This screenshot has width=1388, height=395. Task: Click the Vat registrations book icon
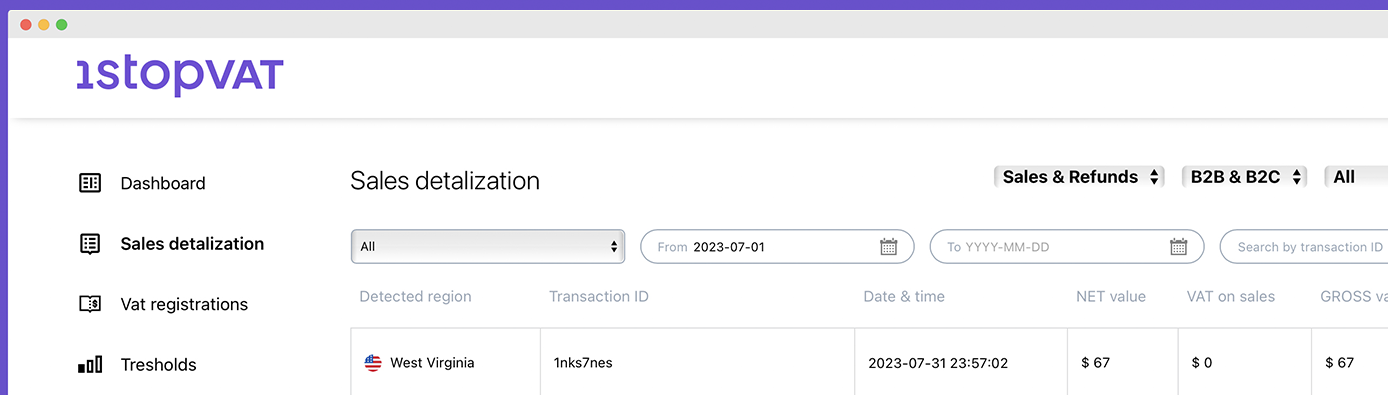click(90, 304)
